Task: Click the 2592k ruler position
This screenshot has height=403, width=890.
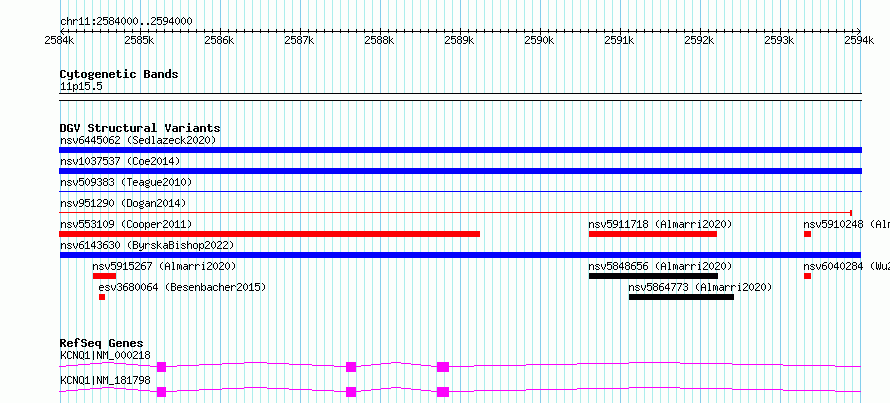Action: tap(700, 40)
